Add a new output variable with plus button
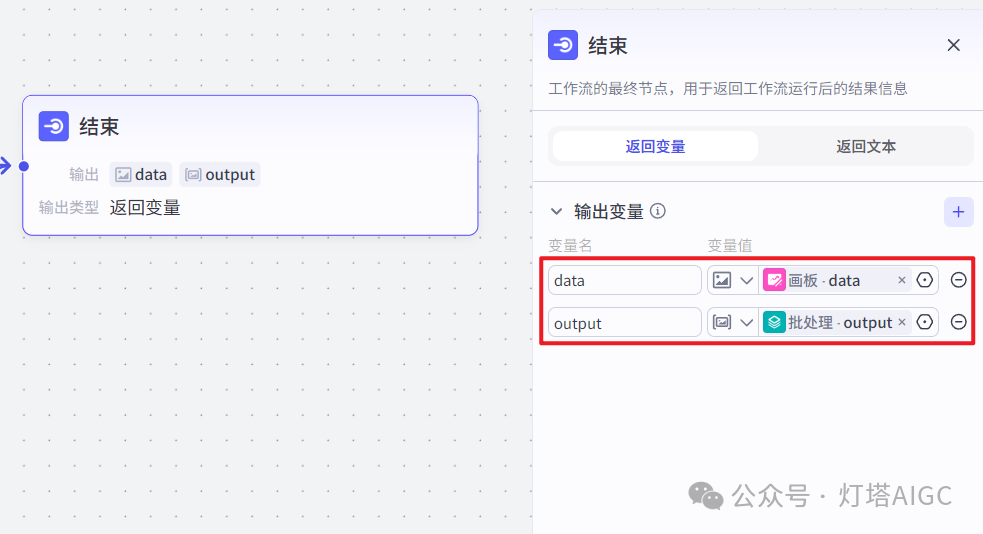 (x=959, y=212)
